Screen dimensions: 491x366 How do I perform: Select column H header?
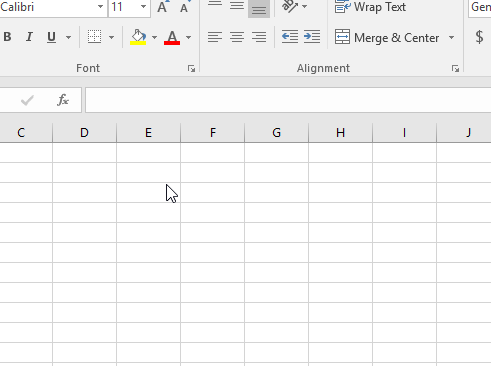pos(340,133)
